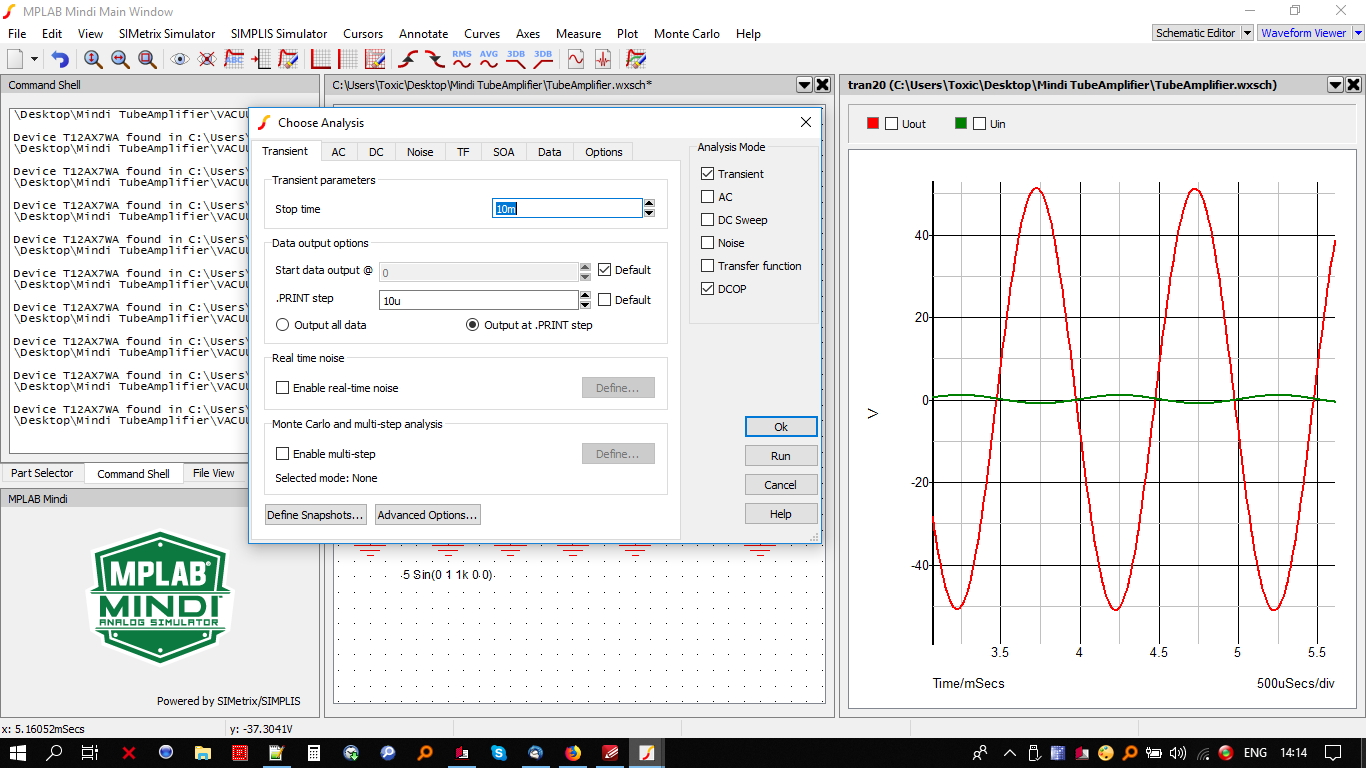Enable the AC analysis mode checkbox
Viewport: 1366px width, 768px height.
coord(708,197)
